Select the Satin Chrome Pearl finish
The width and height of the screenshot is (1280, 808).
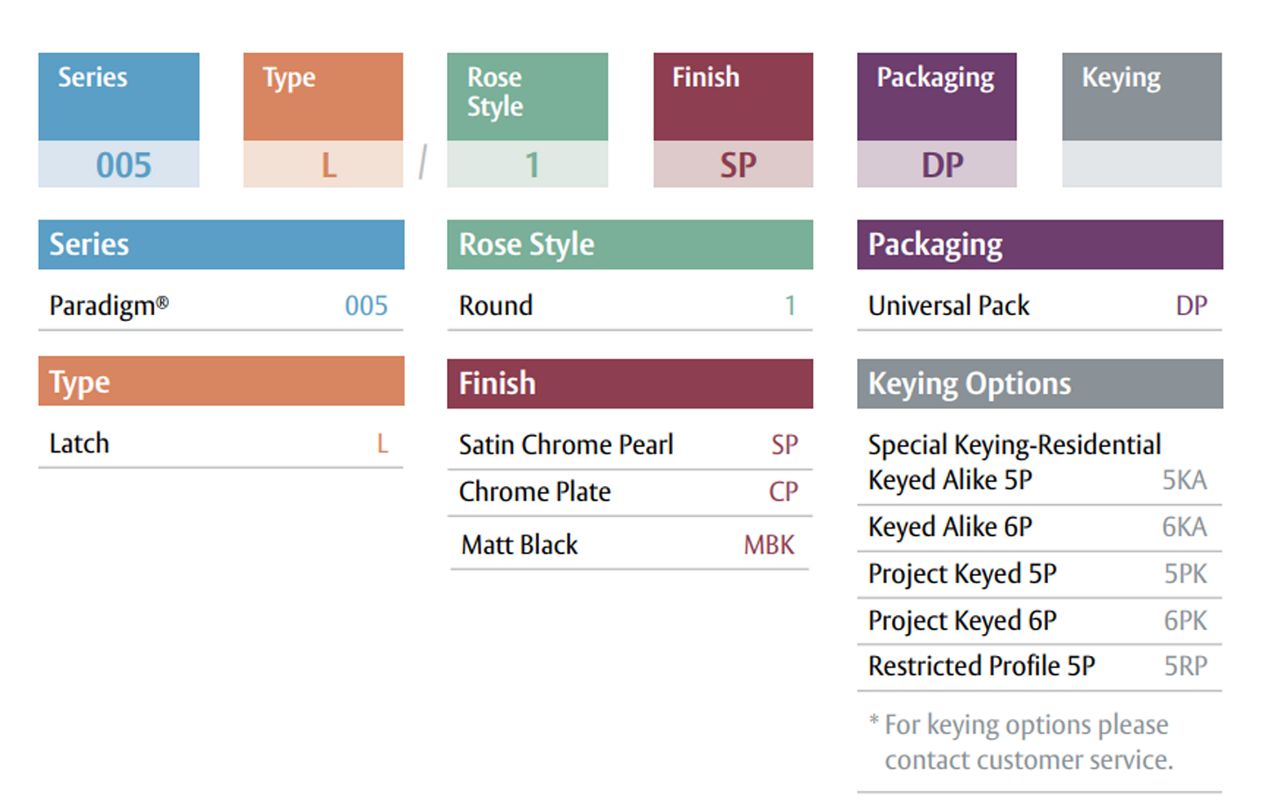630,445
